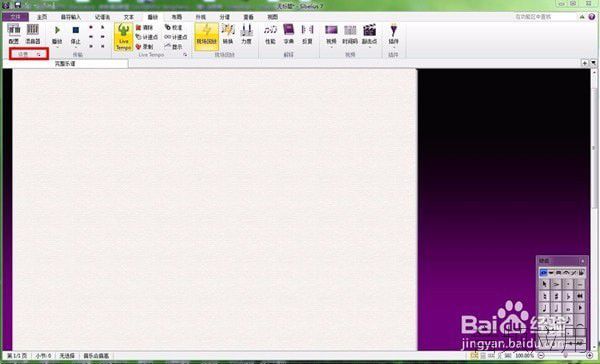Start playback with the green Play button
Screen dimensions: 600x364
pyautogui.click(x=57, y=34)
